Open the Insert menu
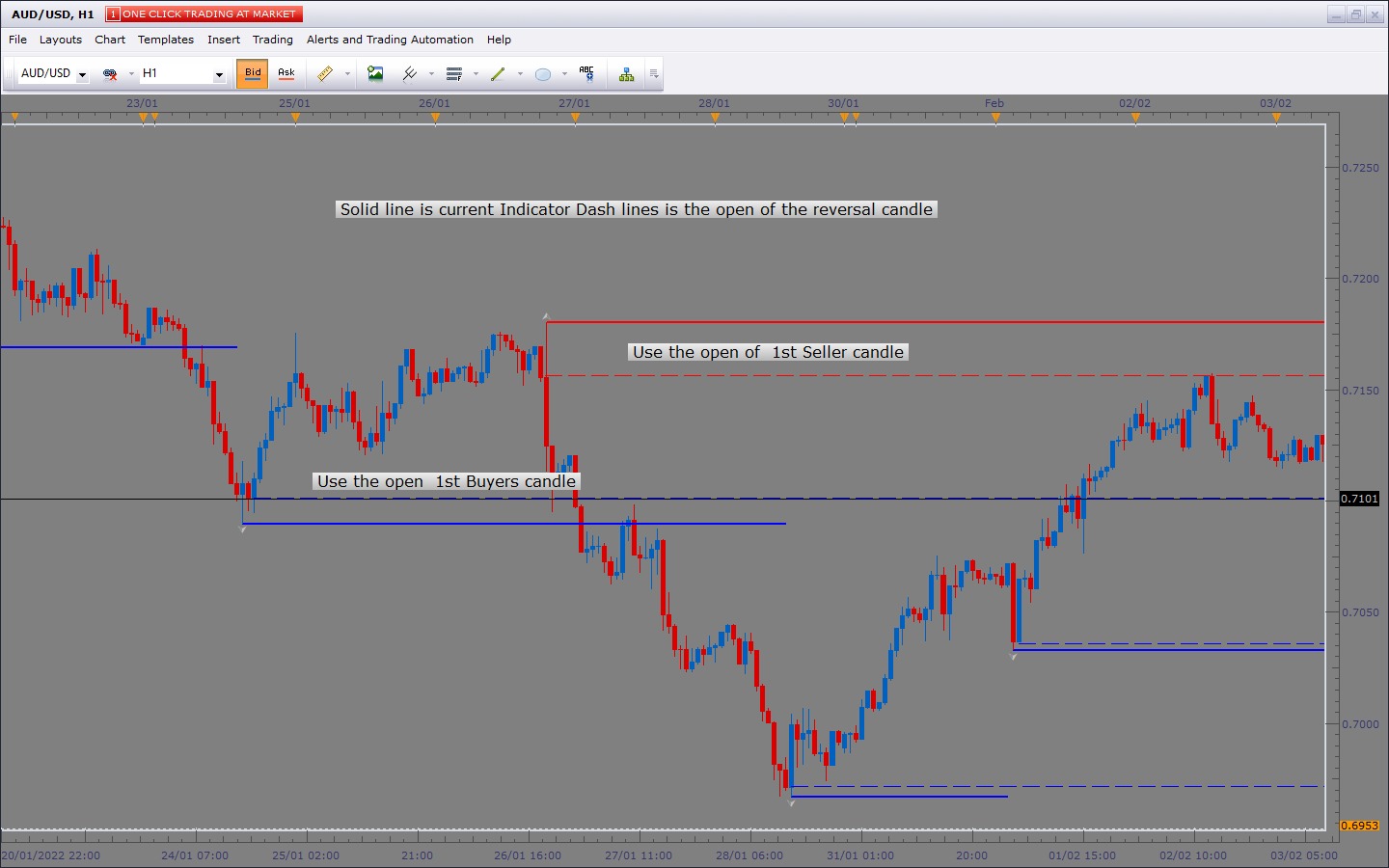The height and width of the screenshot is (868, 1389). coord(224,40)
